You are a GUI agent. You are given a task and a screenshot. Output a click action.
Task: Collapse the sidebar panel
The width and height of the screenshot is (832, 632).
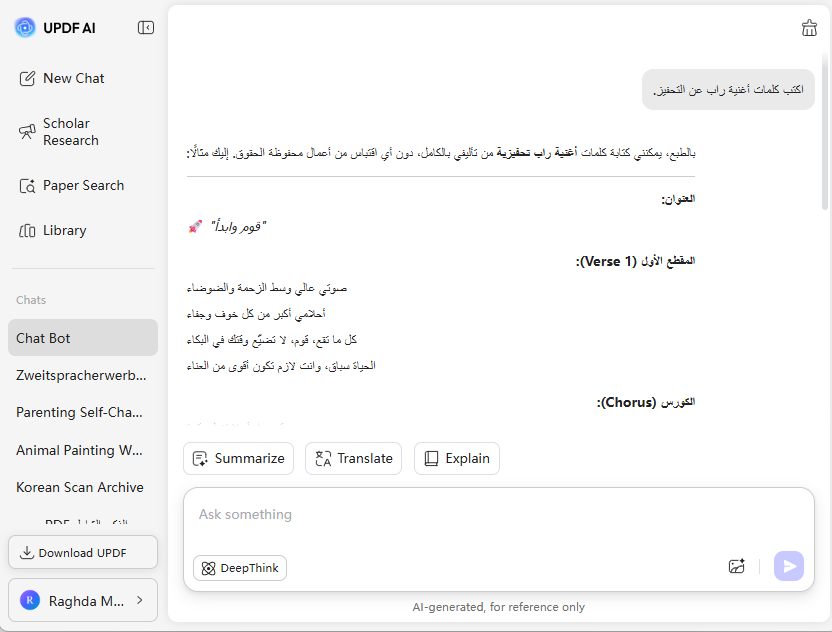(146, 27)
